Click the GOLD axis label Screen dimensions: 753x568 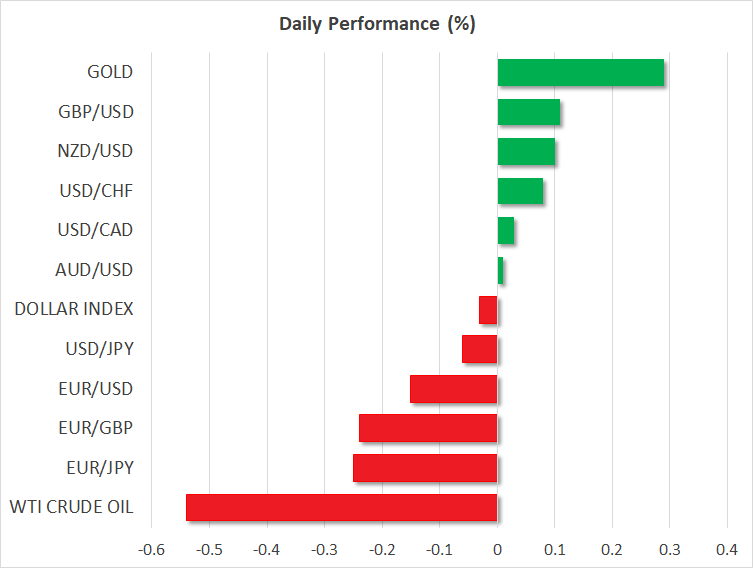coord(110,72)
